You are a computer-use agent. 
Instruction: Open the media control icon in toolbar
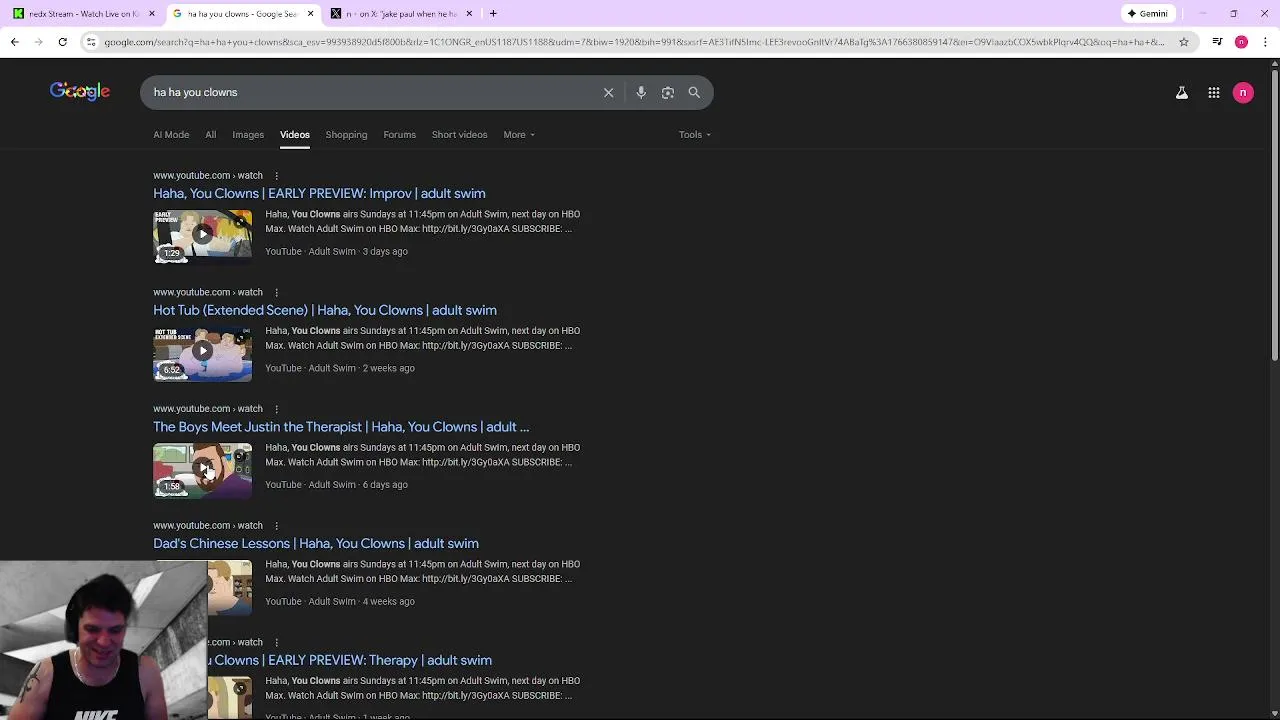pyautogui.click(x=1217, y=42)
